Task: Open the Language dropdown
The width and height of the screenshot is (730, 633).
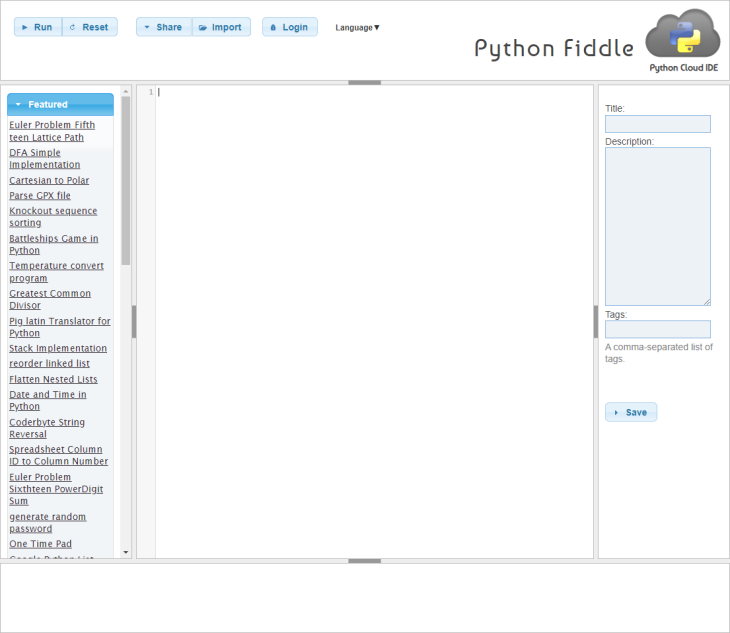Action: click(x=357, y=28)
